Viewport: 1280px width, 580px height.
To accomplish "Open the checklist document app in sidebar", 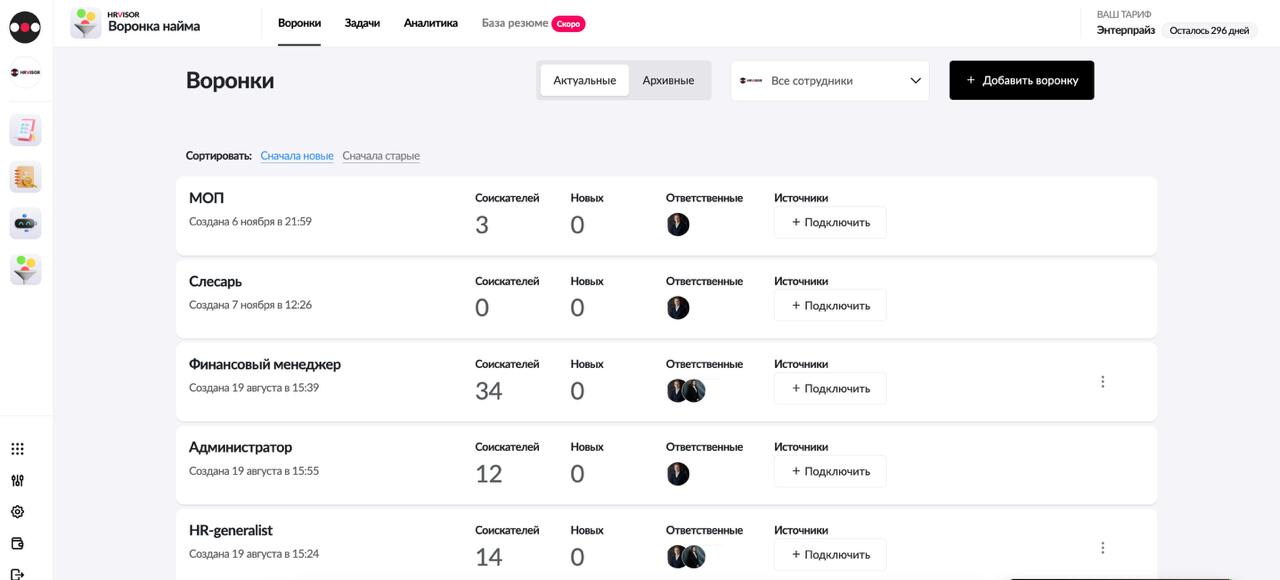I will coord(26,130).
